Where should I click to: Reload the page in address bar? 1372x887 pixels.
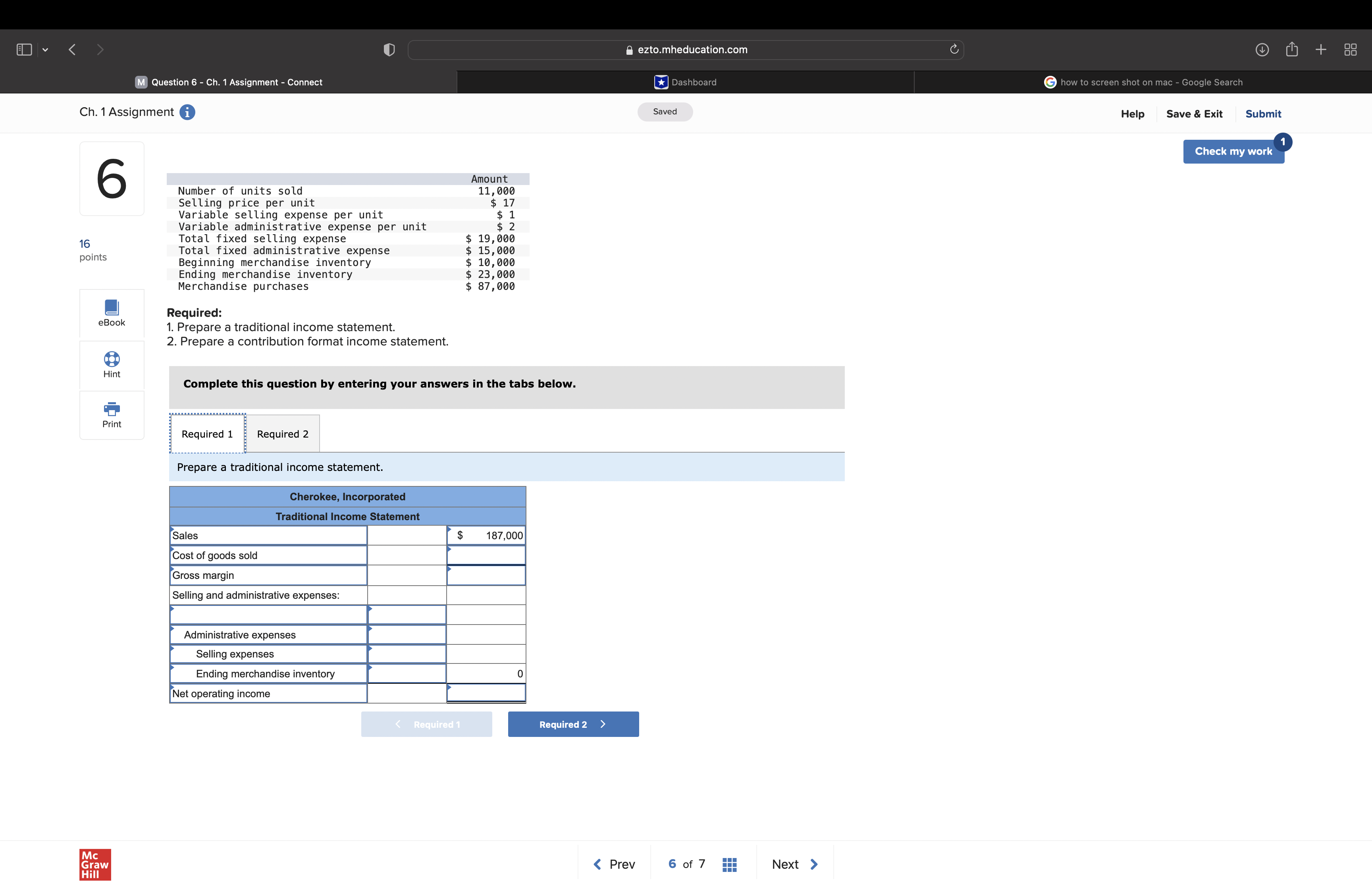pyautogui.click(x=954, y=50)
